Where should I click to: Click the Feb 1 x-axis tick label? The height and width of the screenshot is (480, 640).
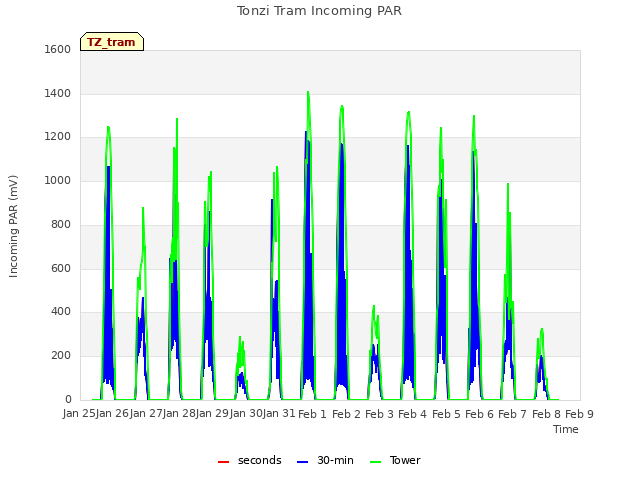312,414
